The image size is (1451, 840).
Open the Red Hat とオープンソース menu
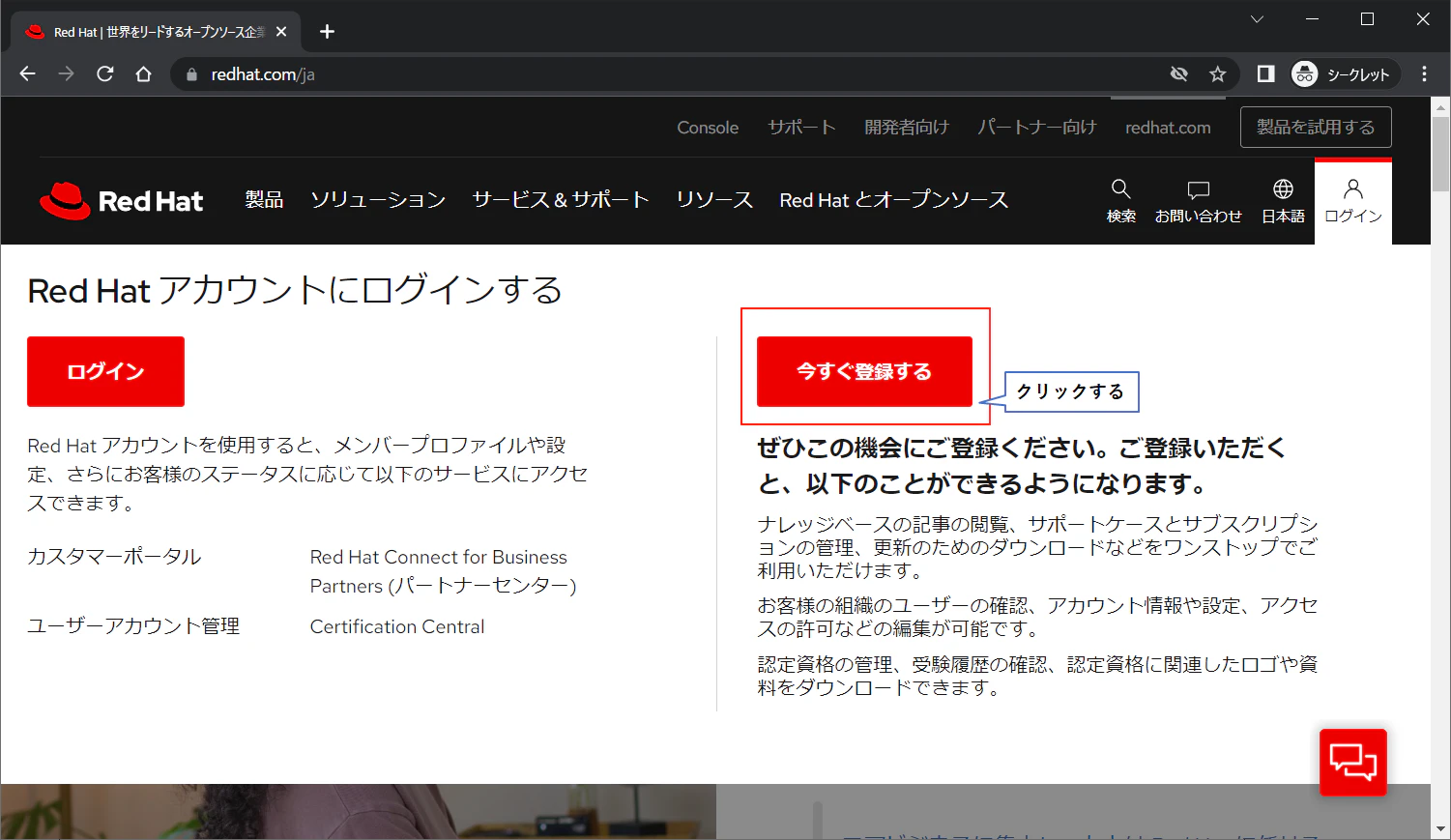(x=894, y=200)
